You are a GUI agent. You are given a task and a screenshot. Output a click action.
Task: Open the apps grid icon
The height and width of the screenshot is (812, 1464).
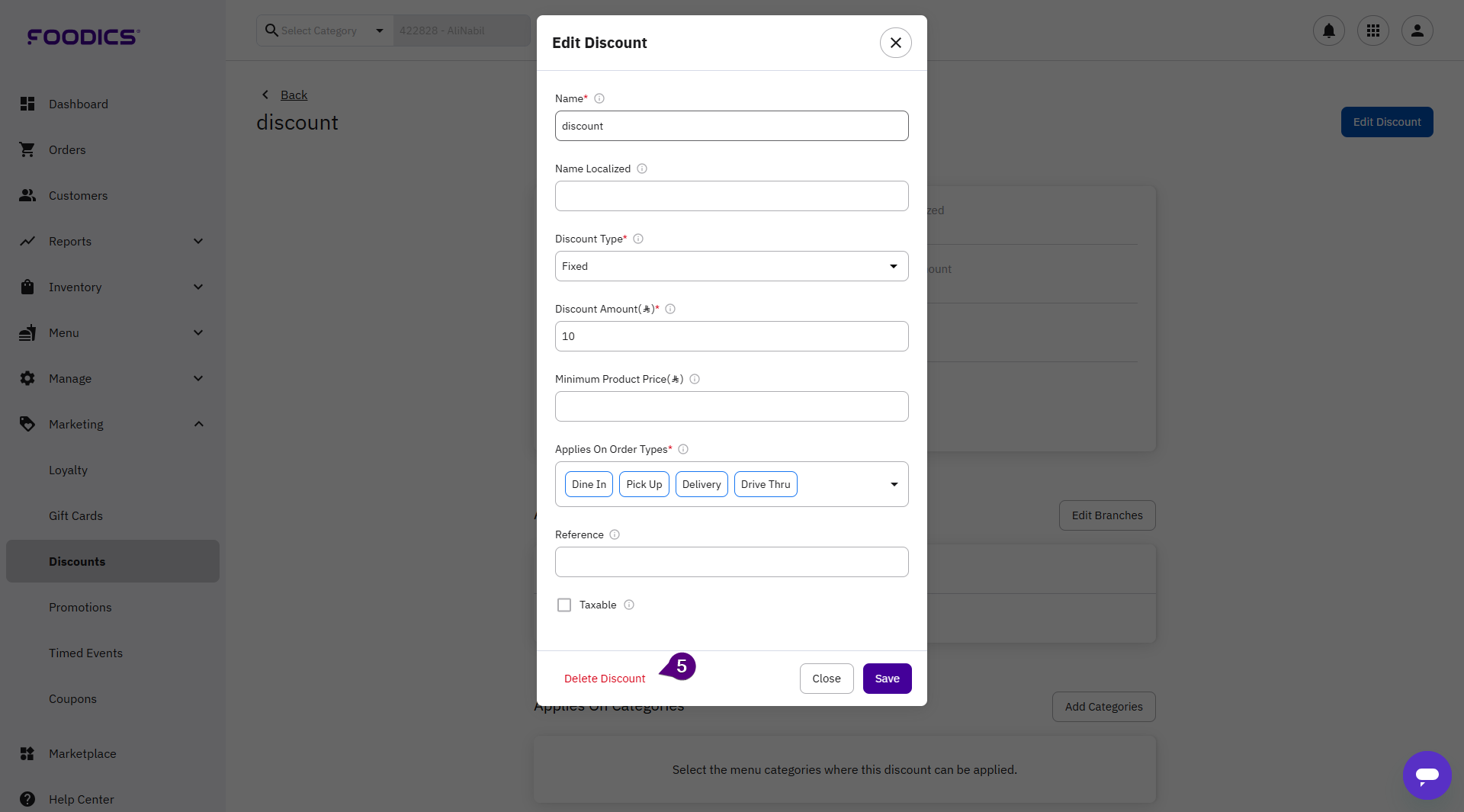click(x=1372, y=30)
